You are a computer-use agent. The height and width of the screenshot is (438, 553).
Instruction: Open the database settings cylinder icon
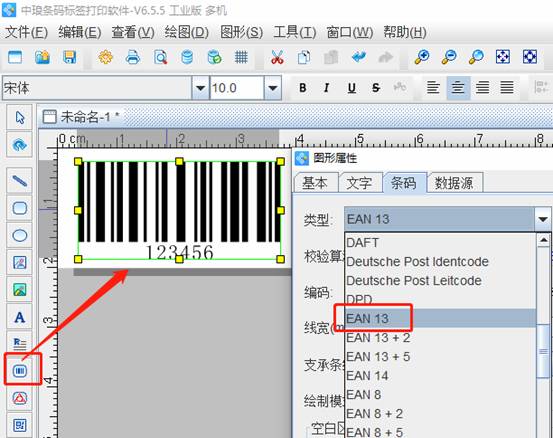(x=187, y=57)
